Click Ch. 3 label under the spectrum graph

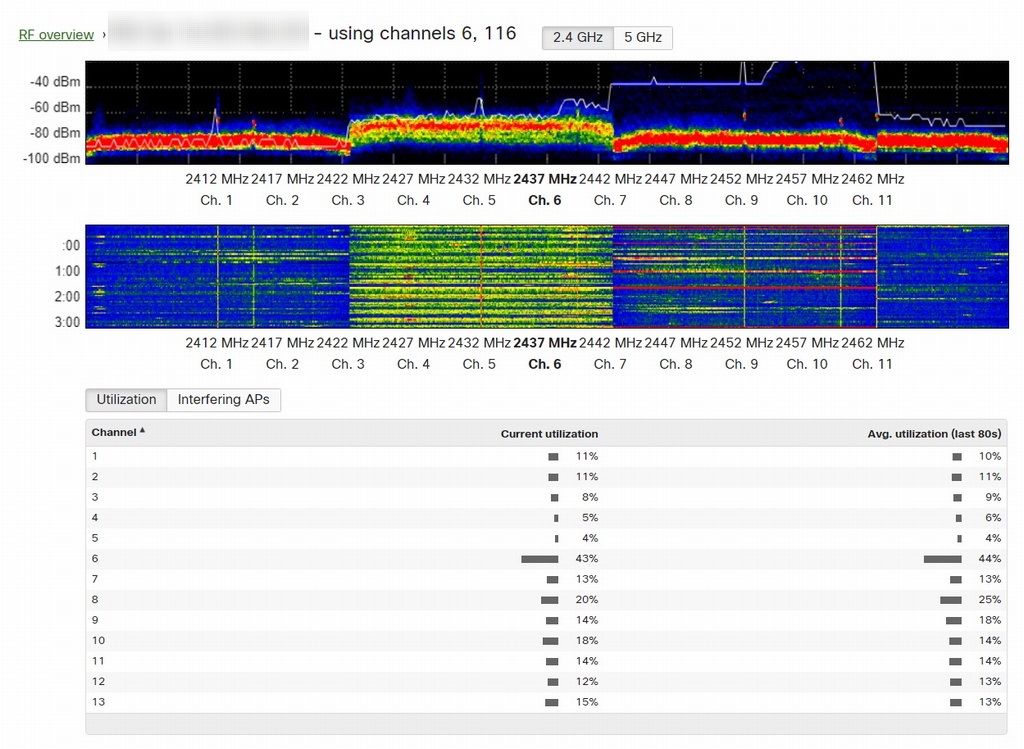pyautogui.click(x=347, y=200)
